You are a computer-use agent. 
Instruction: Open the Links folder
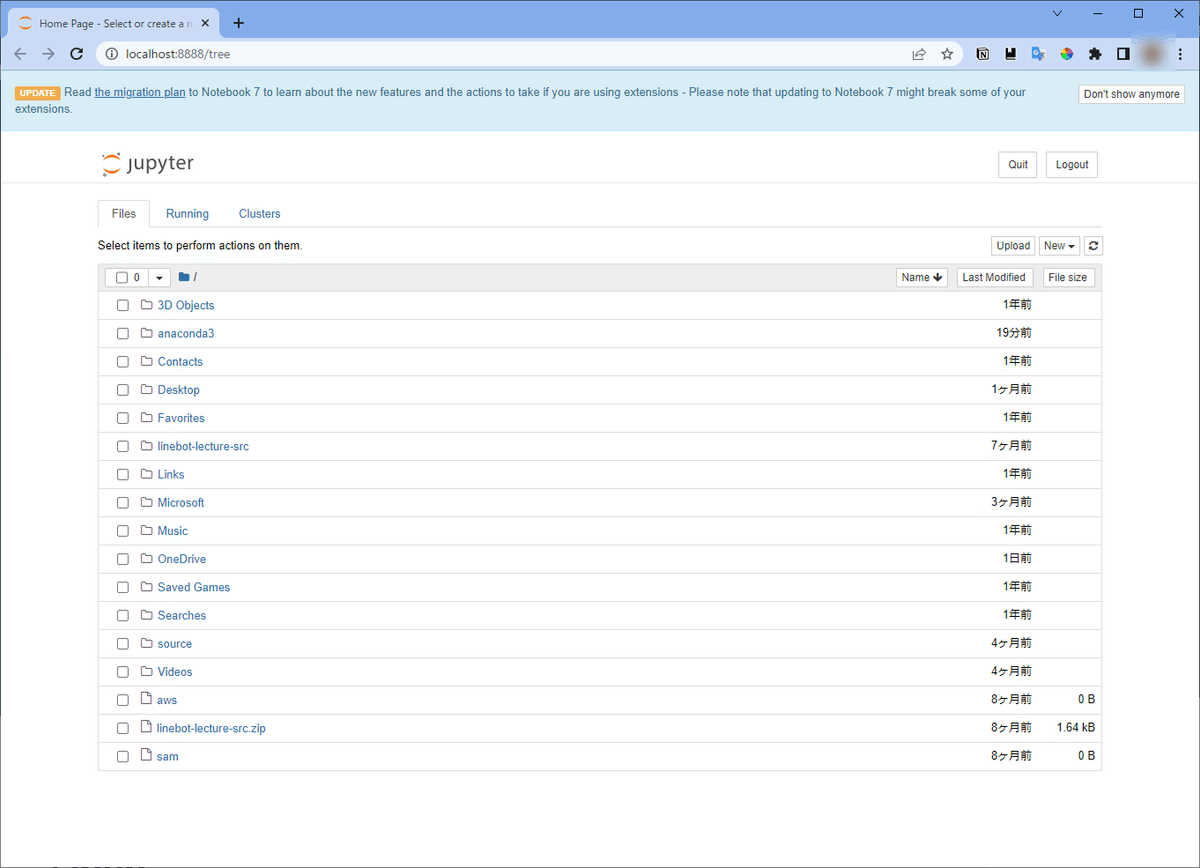tap(171, 474)
